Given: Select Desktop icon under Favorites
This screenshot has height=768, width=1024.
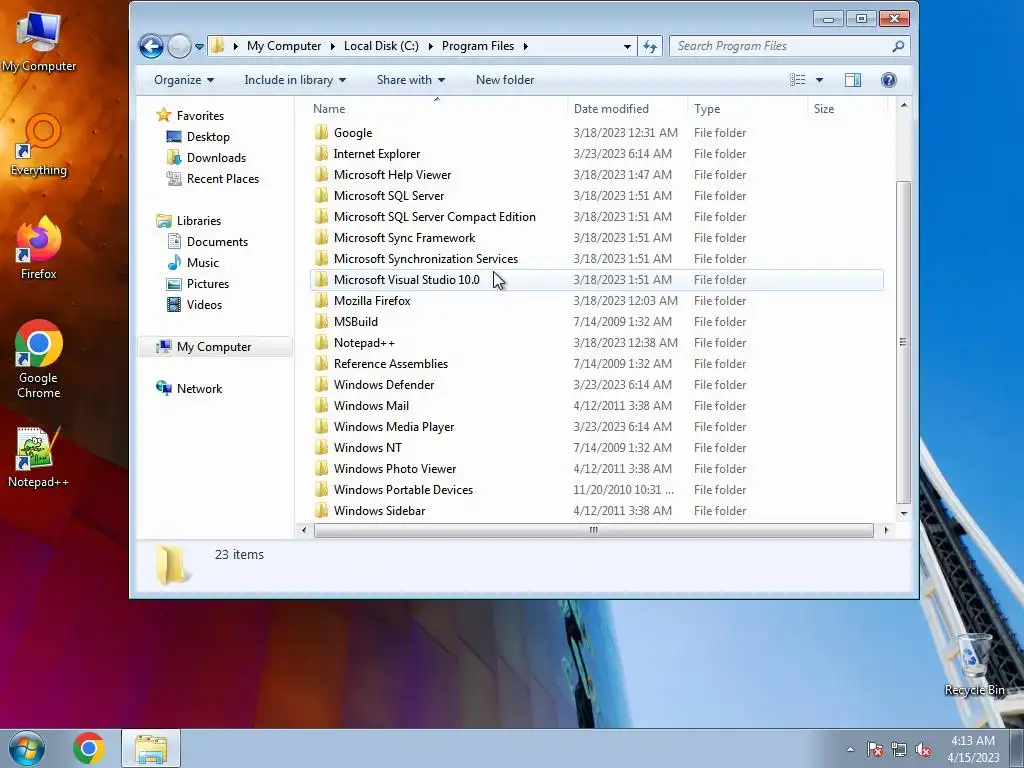Looking at the screenshot, I should pos(174,136).
